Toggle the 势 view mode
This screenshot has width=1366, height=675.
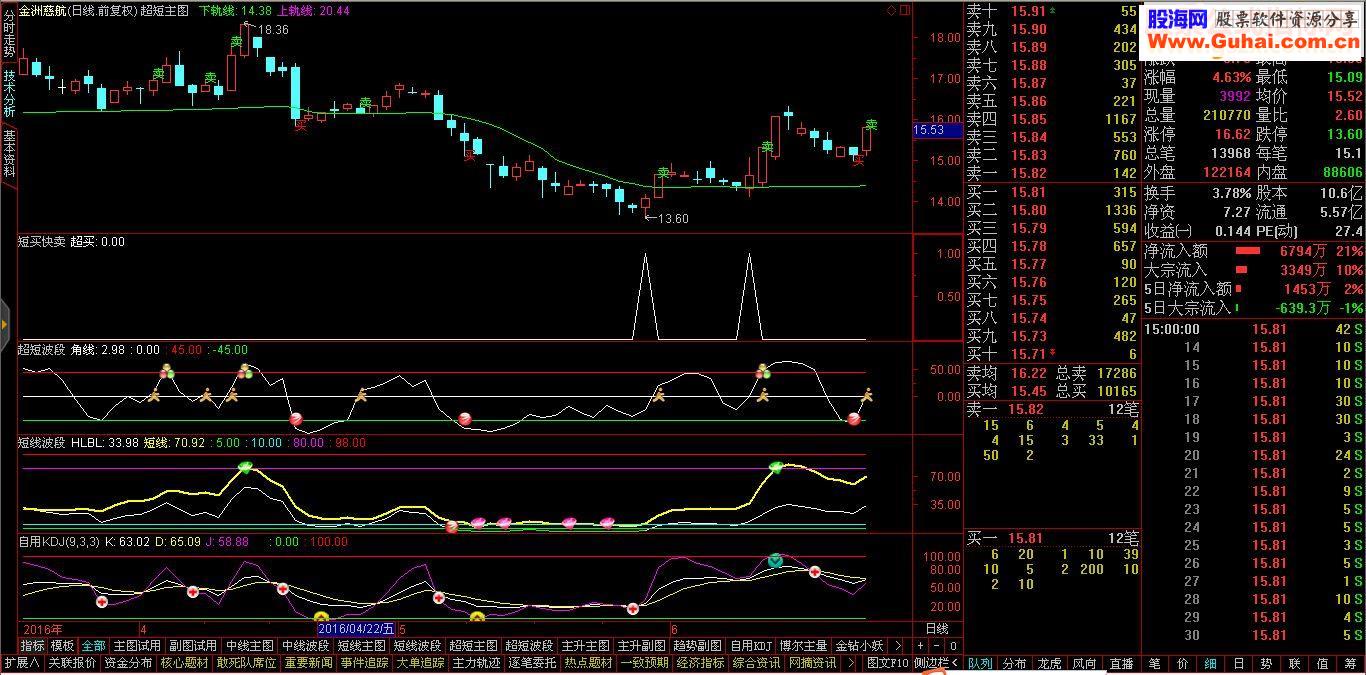(x=1266, y=663)
